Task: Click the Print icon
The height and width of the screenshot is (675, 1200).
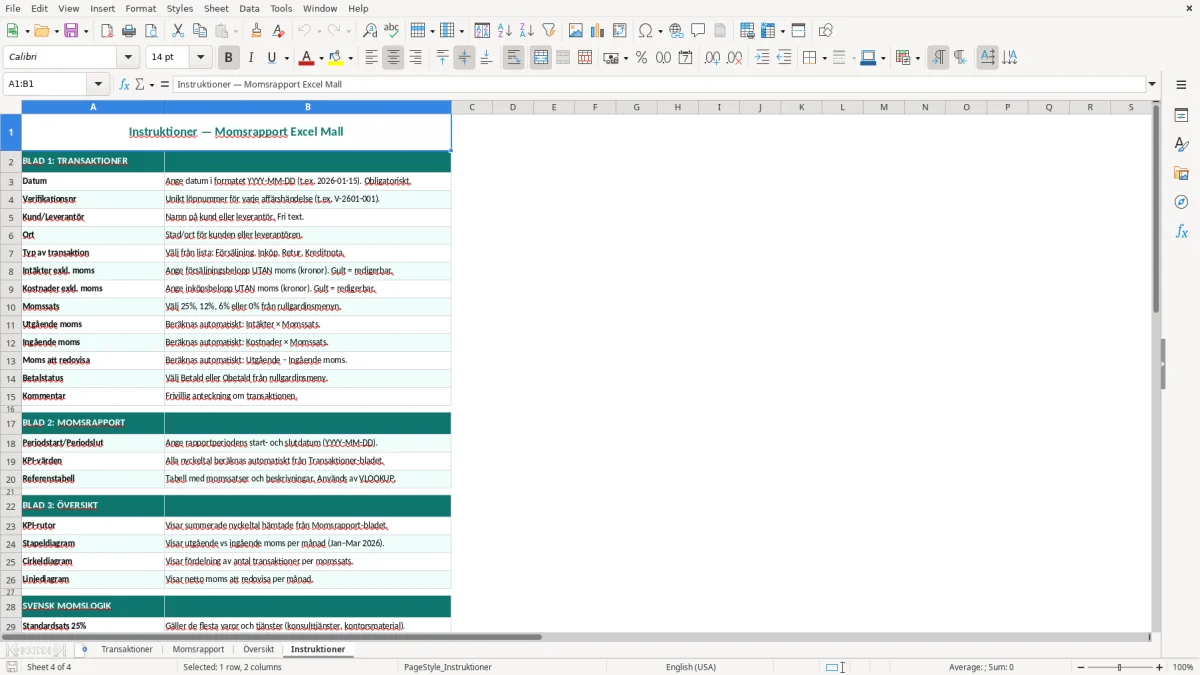Action: [129, 31]
